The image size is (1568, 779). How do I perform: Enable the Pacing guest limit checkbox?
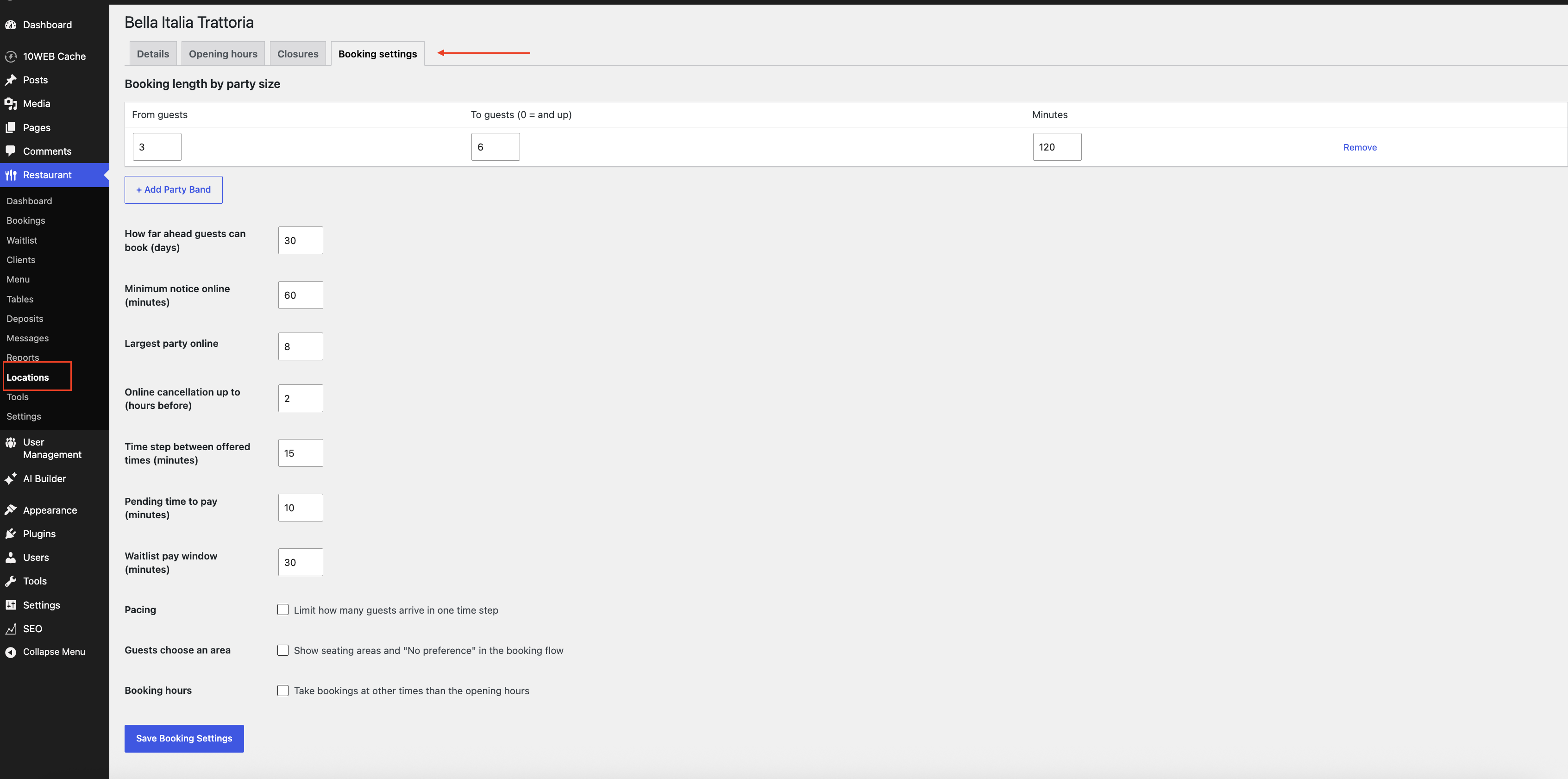[283, 610]
